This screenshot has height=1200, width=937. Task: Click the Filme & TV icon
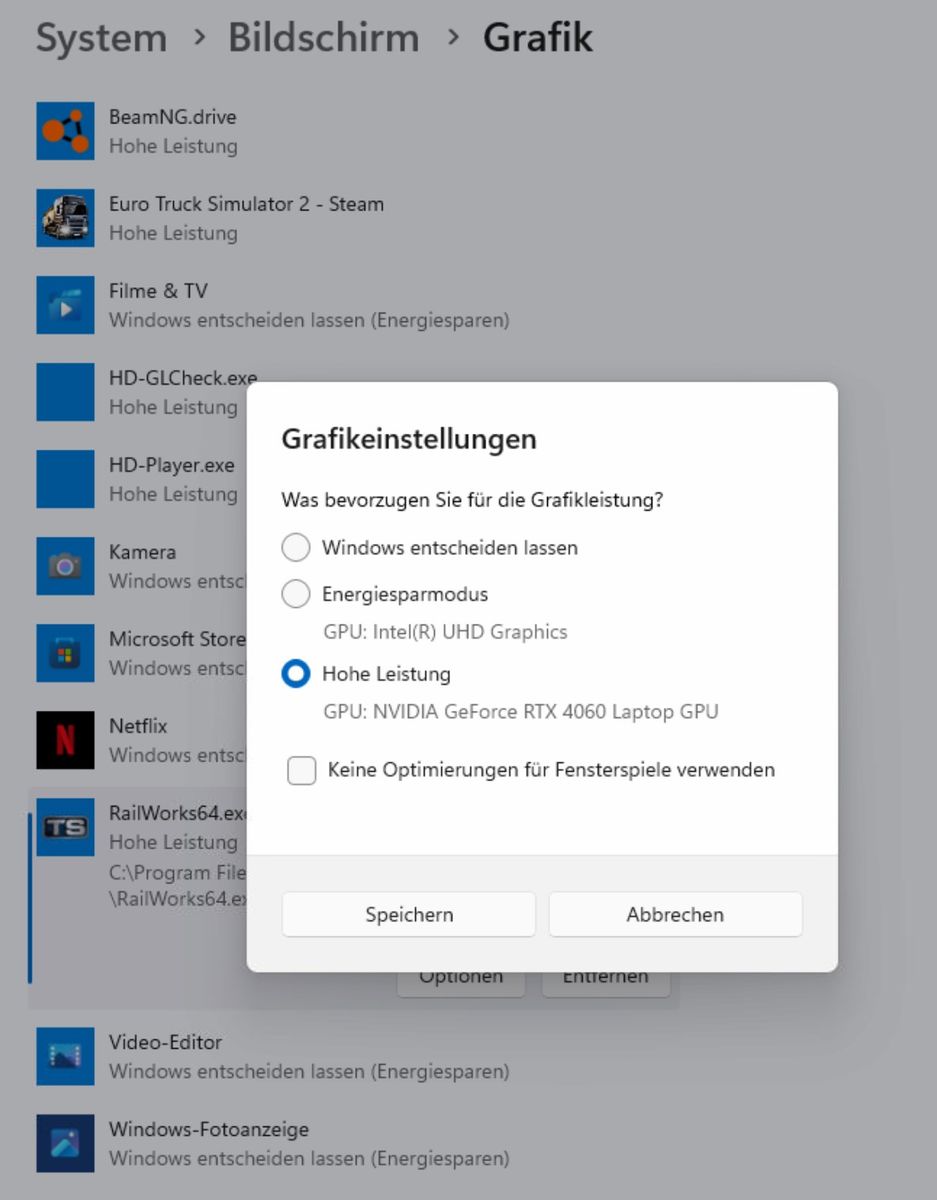pos(65,305)
